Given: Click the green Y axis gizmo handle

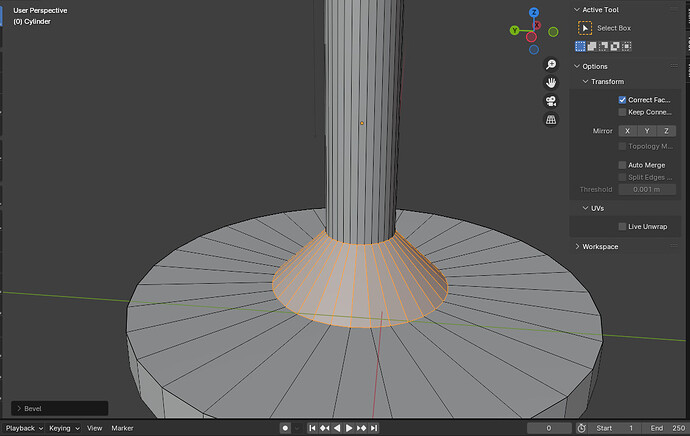Looking at the screenshot, I should click(514, 30).
